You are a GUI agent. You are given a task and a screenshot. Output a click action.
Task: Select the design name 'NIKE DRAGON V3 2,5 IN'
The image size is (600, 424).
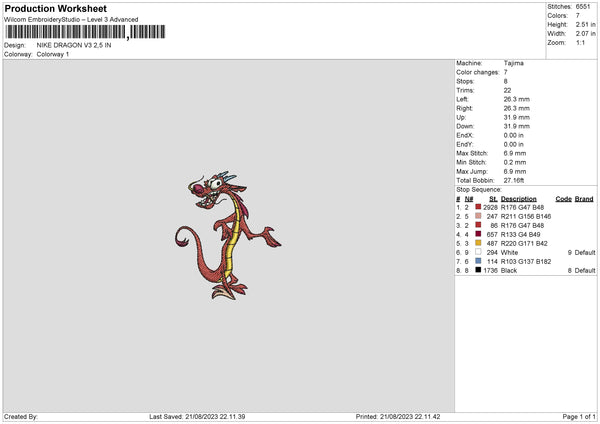[74, 45]
